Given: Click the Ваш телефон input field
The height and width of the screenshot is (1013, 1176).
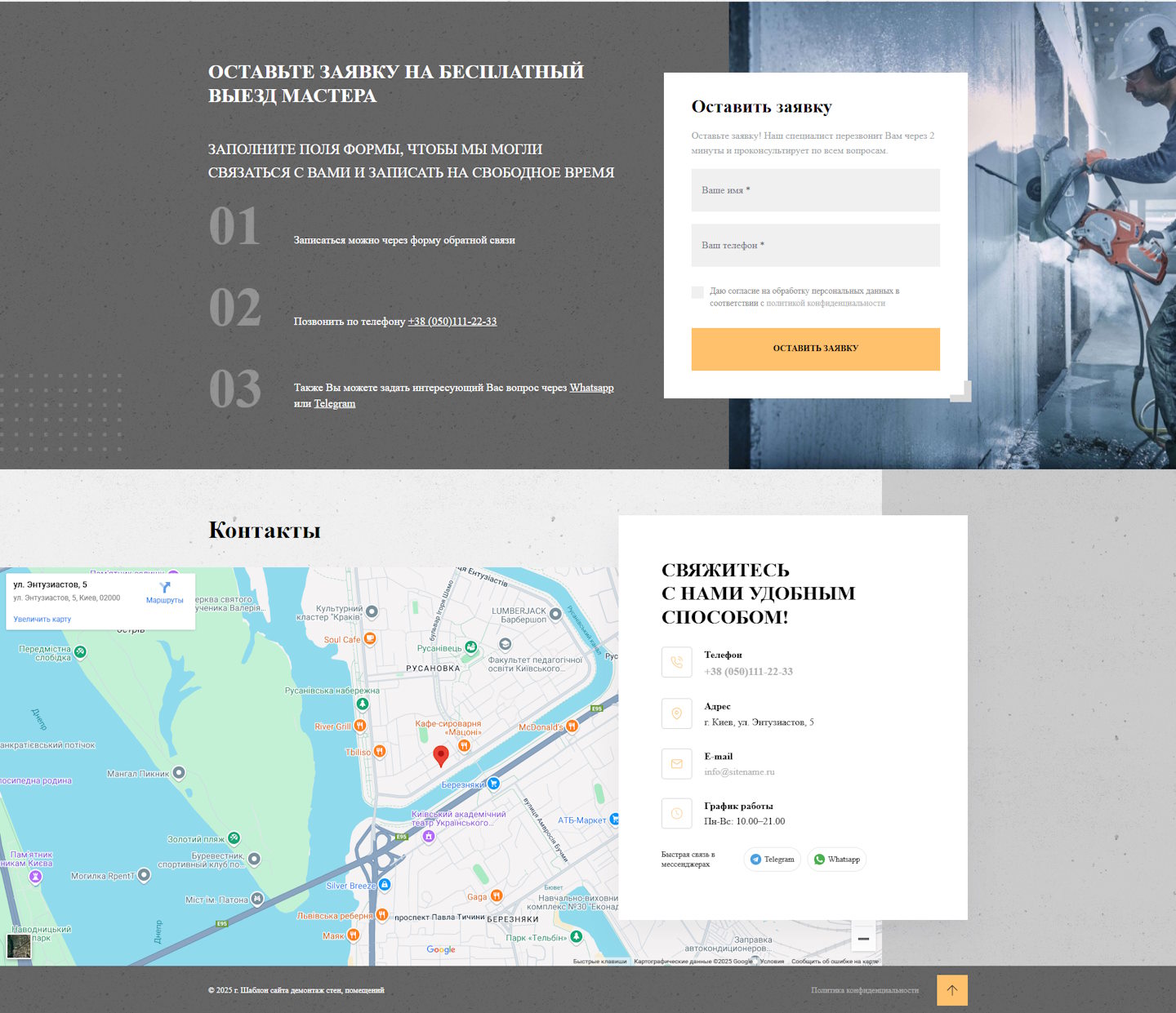Looking at the screenshot, I should 816,245.
